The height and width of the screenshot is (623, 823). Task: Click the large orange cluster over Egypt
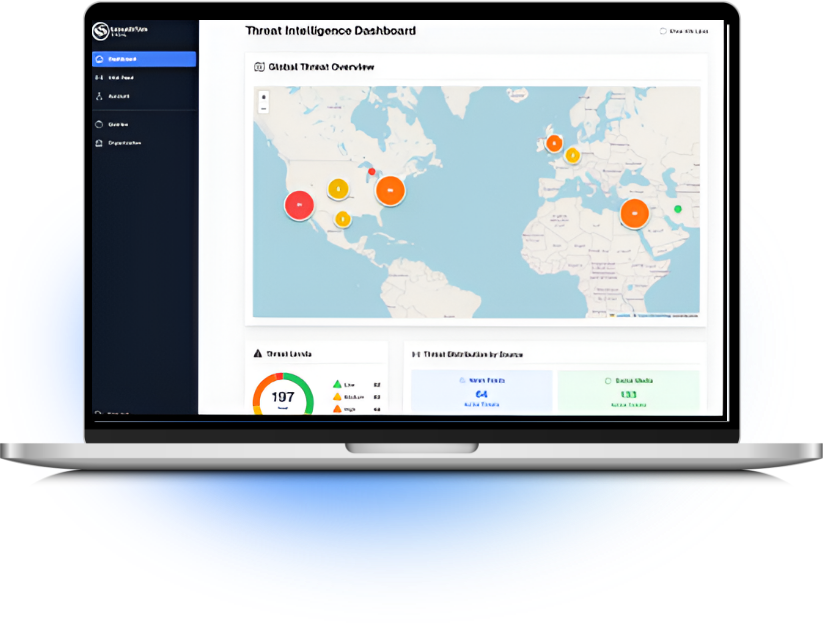point(634,213)
